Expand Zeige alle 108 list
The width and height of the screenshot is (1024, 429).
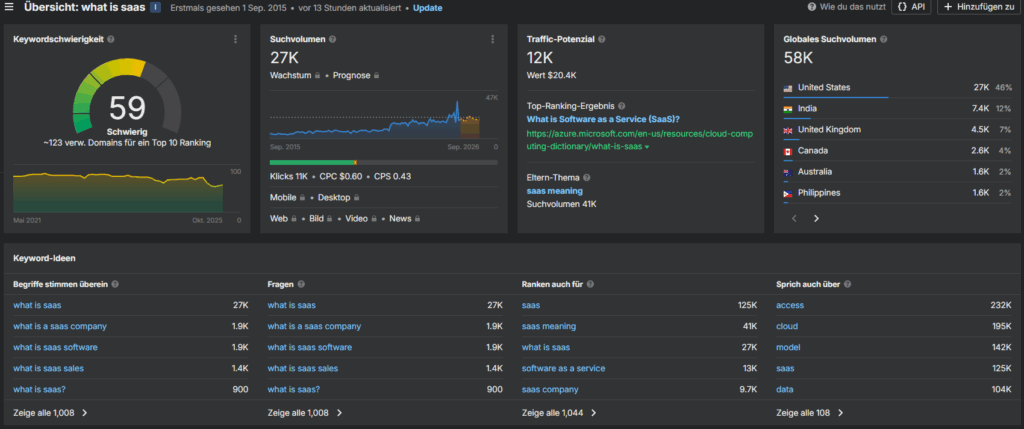point(810,413)
